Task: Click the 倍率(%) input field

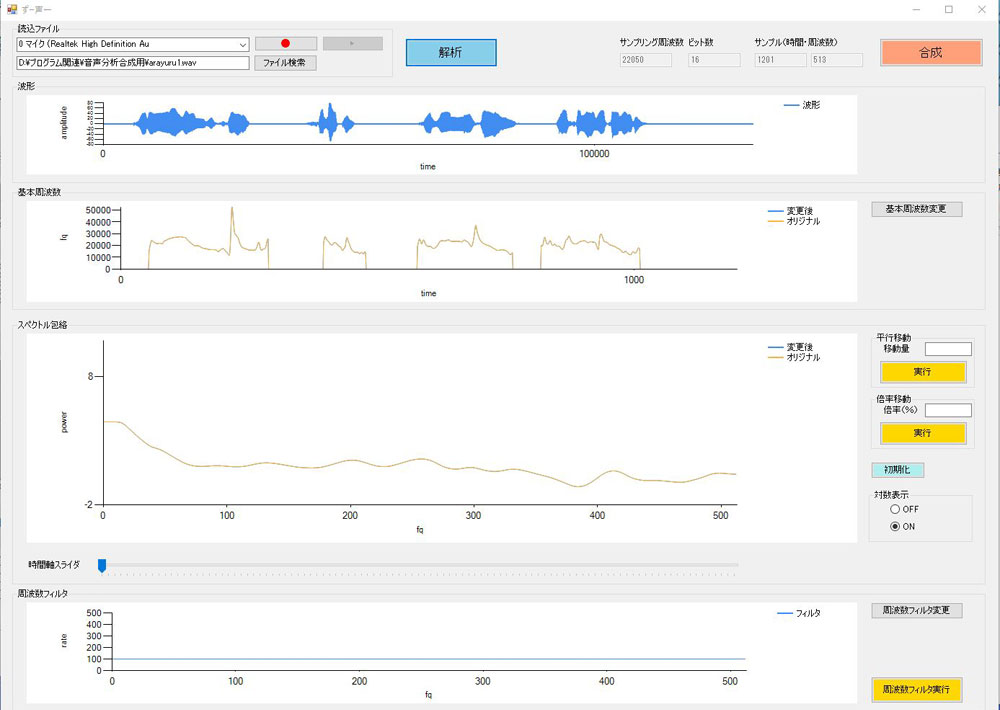Action: click(x=948, y=410)
